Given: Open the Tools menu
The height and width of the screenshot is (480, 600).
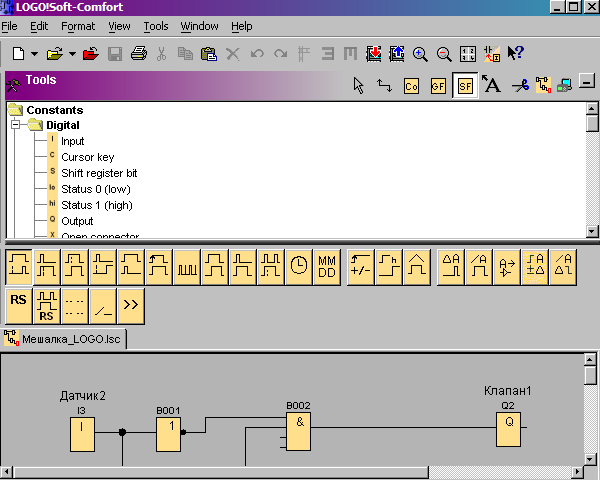Looking at the screenshot, I should [x=156, y=26].
